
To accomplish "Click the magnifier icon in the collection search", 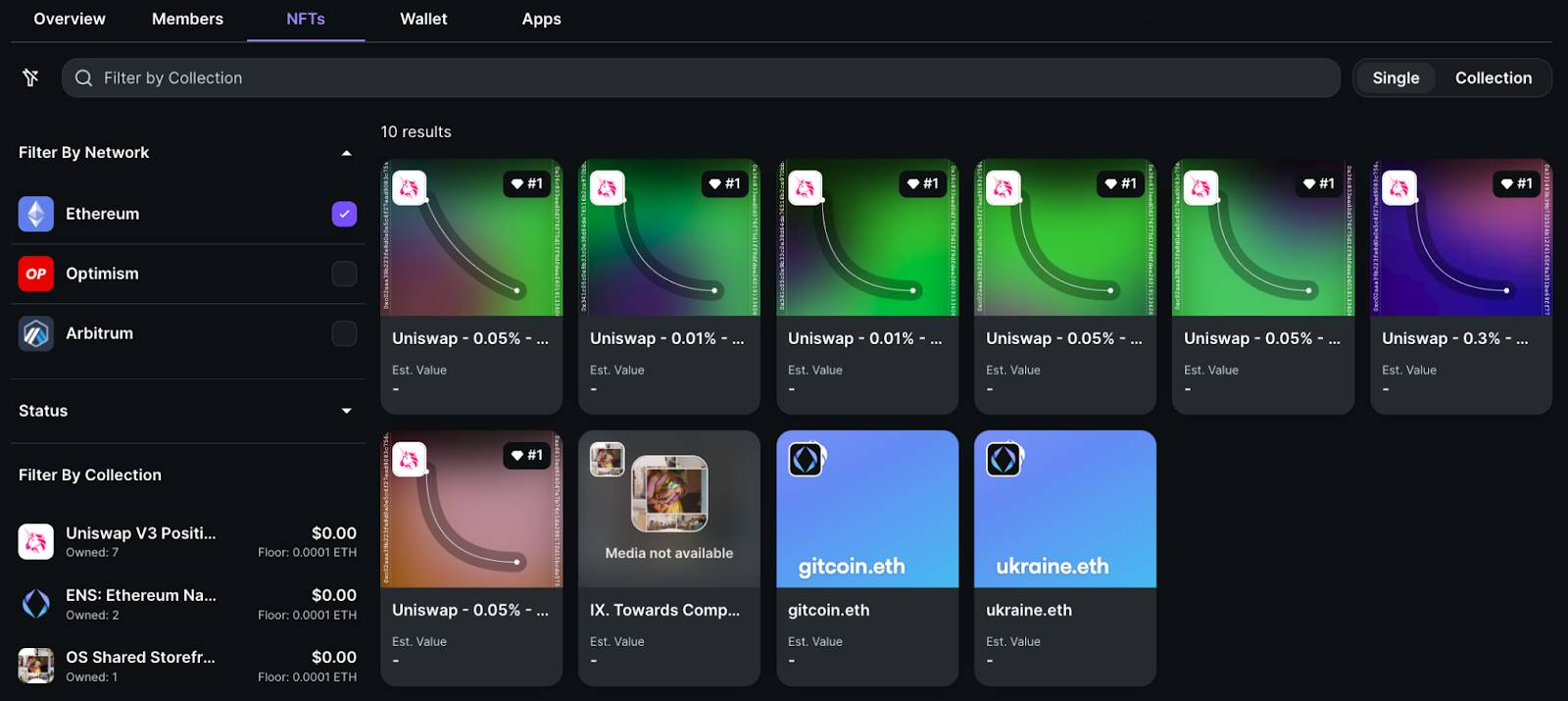I will tap(84, 77).
